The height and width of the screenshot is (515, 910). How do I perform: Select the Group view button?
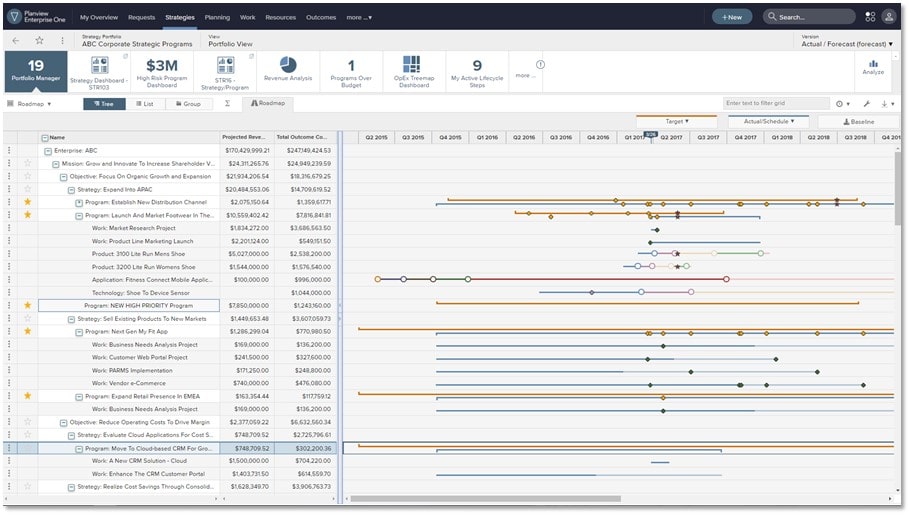tap(189, 104)
